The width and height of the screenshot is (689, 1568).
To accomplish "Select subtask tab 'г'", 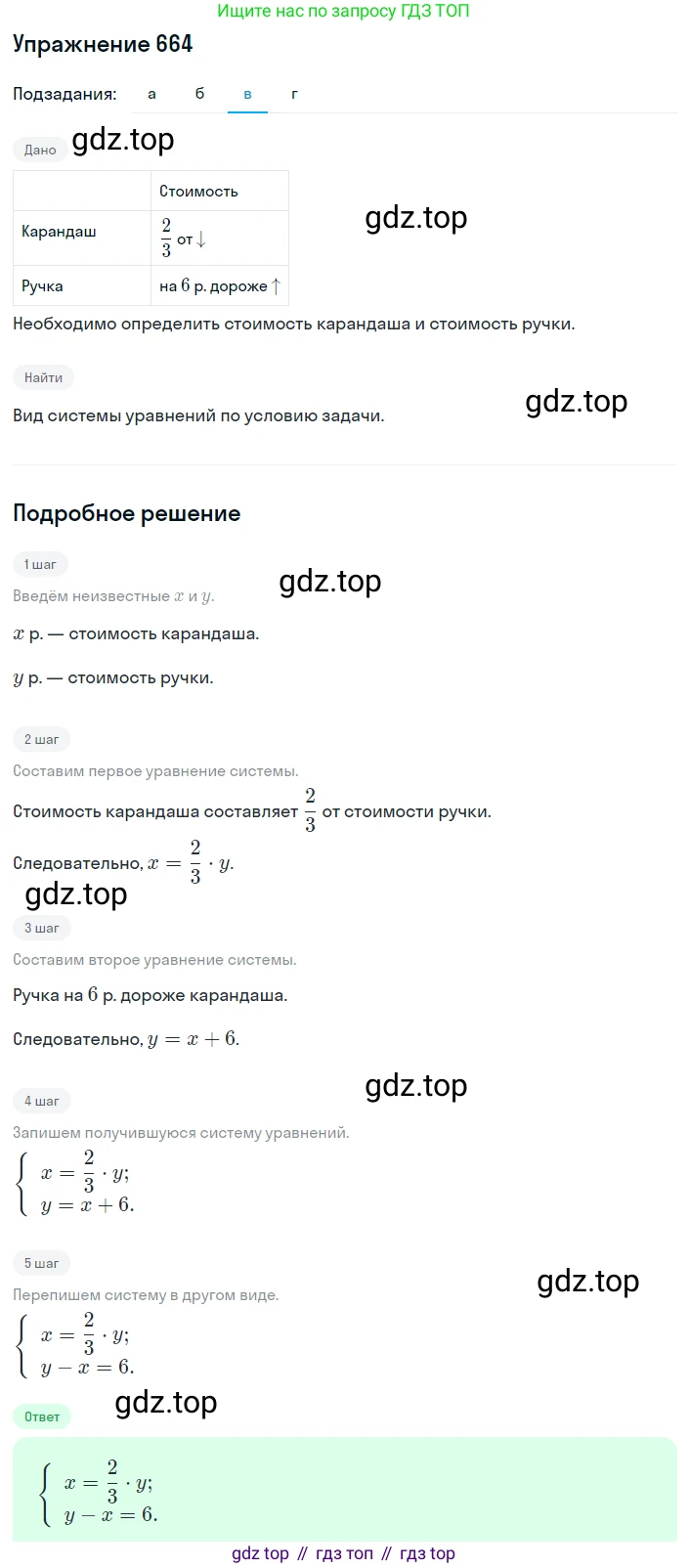I will (x=295, y=94).
